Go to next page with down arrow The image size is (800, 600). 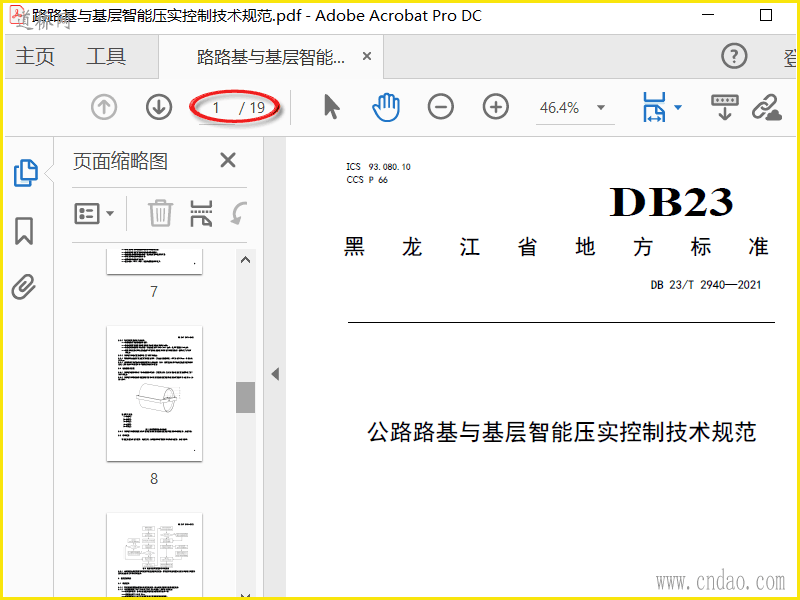[159, 108]
